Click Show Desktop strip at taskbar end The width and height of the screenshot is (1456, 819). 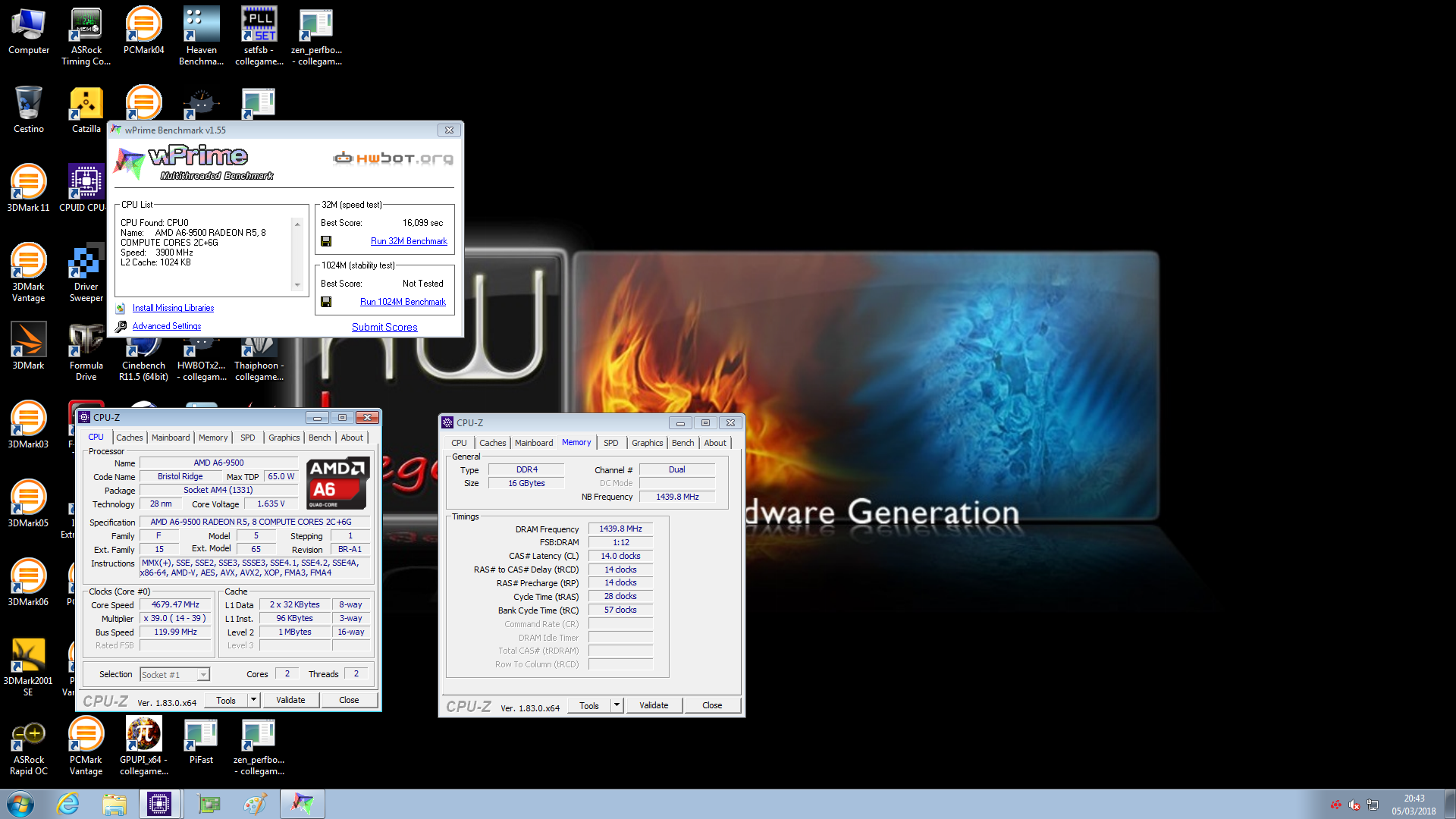(1450, 804)
